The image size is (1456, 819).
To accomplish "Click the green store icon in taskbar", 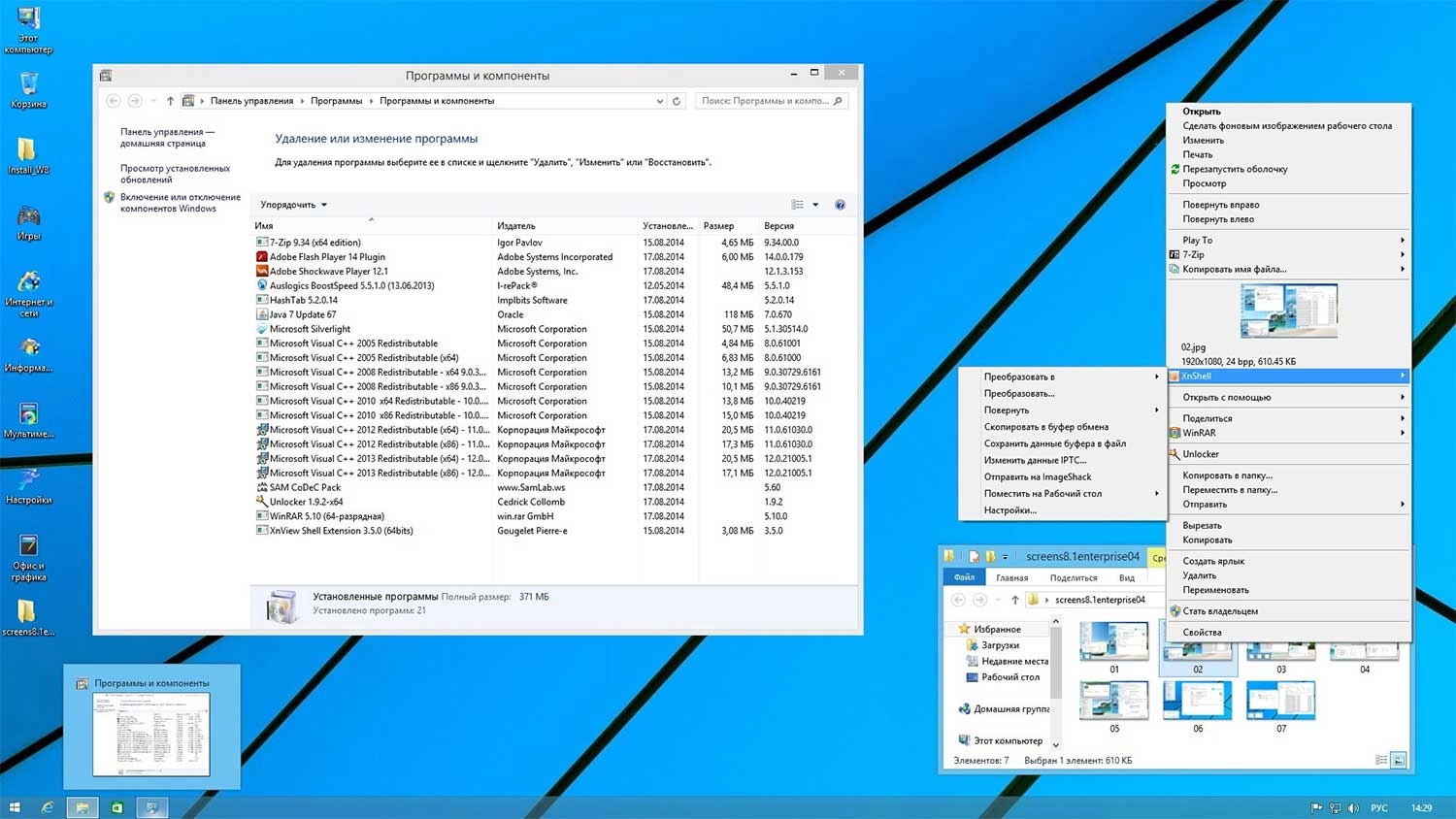I will [x=116, y=807].
